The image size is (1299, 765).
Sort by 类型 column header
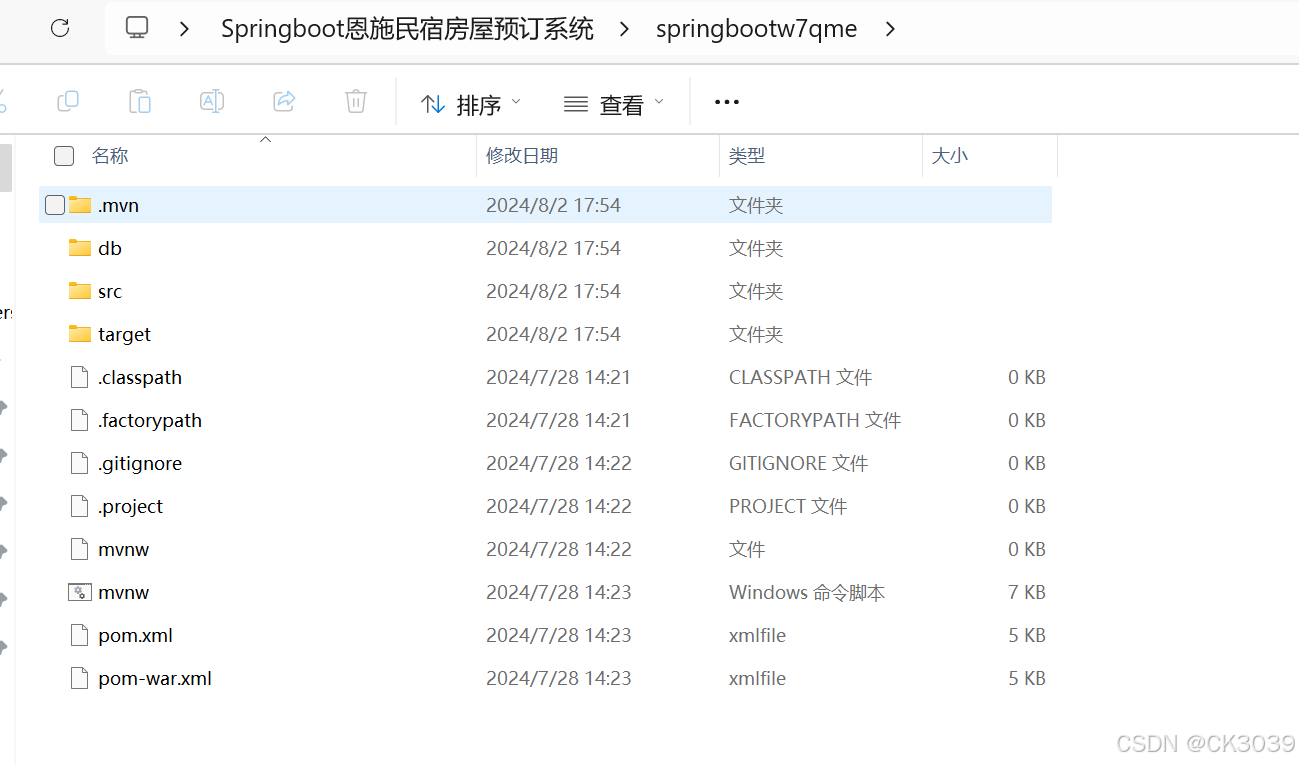point(747,156)
